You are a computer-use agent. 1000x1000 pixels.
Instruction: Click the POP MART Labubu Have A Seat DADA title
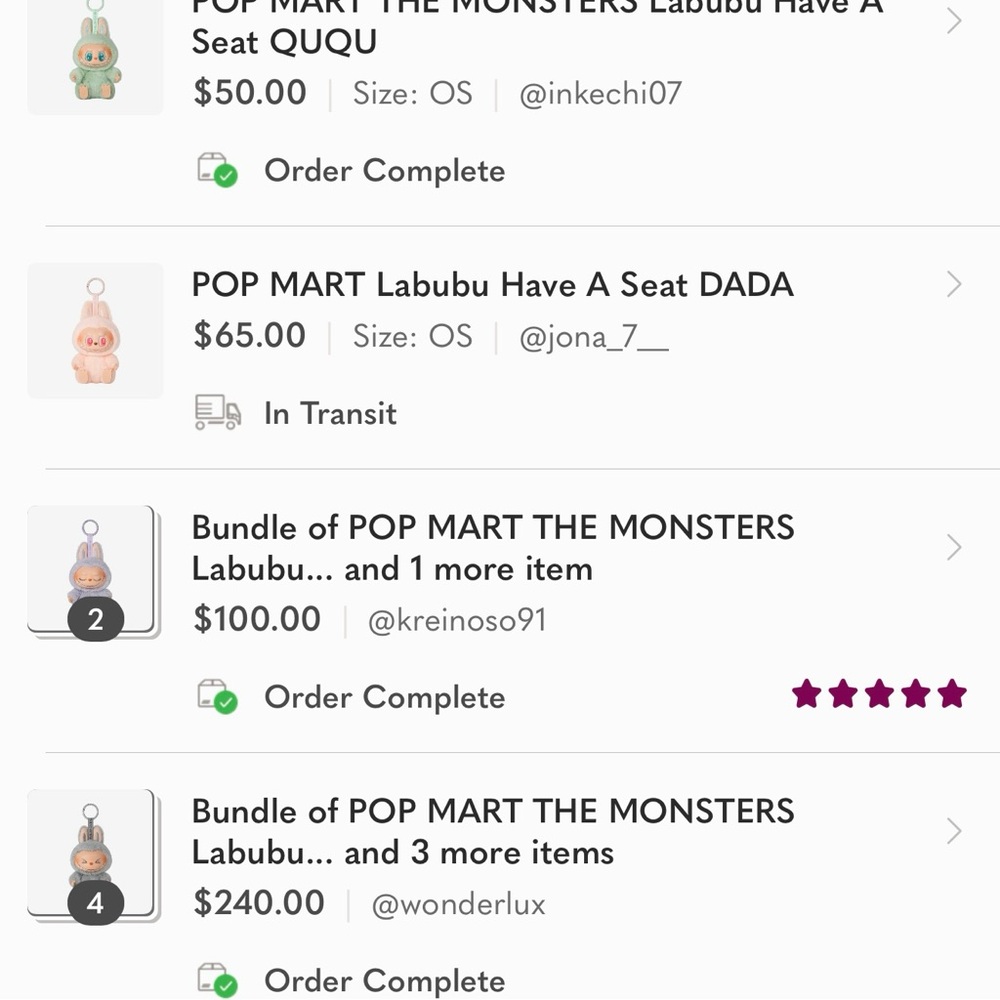[x=492, y=285]
